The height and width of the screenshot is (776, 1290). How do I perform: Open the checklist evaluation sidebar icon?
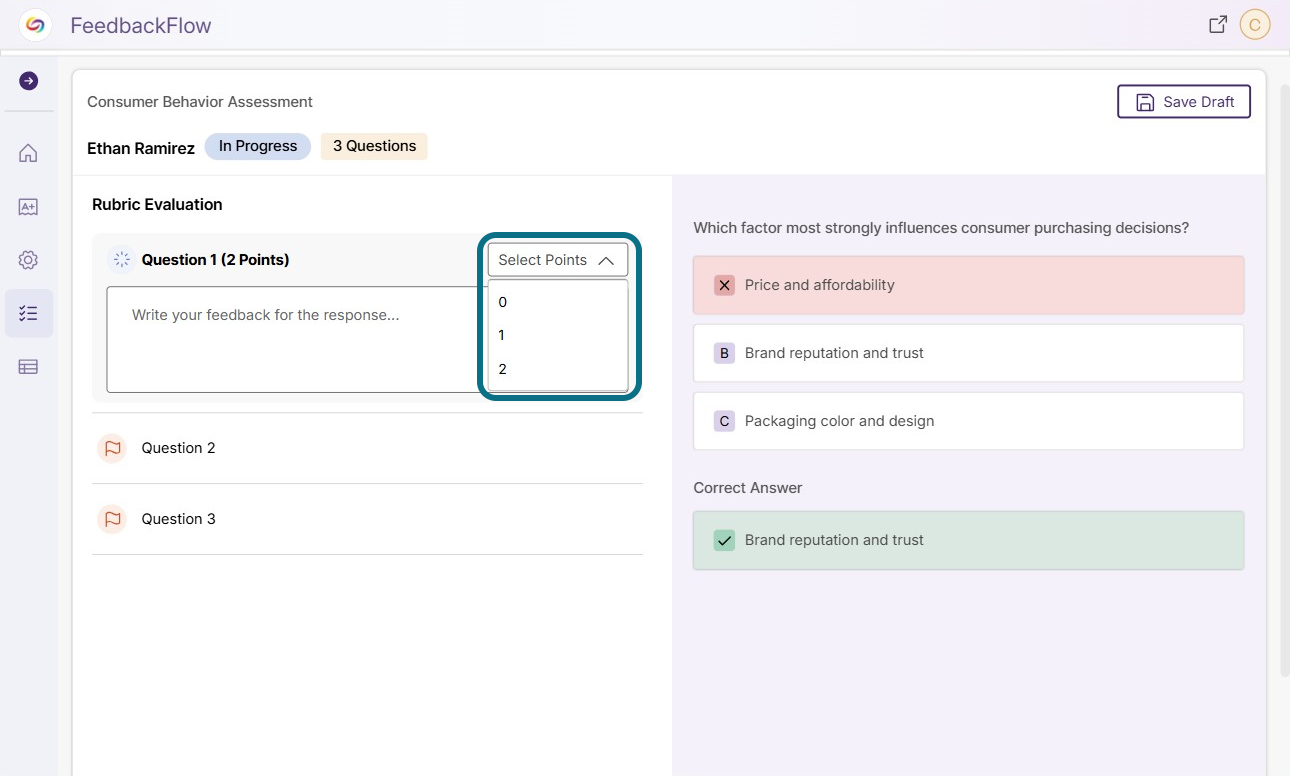tap(28, 313)
